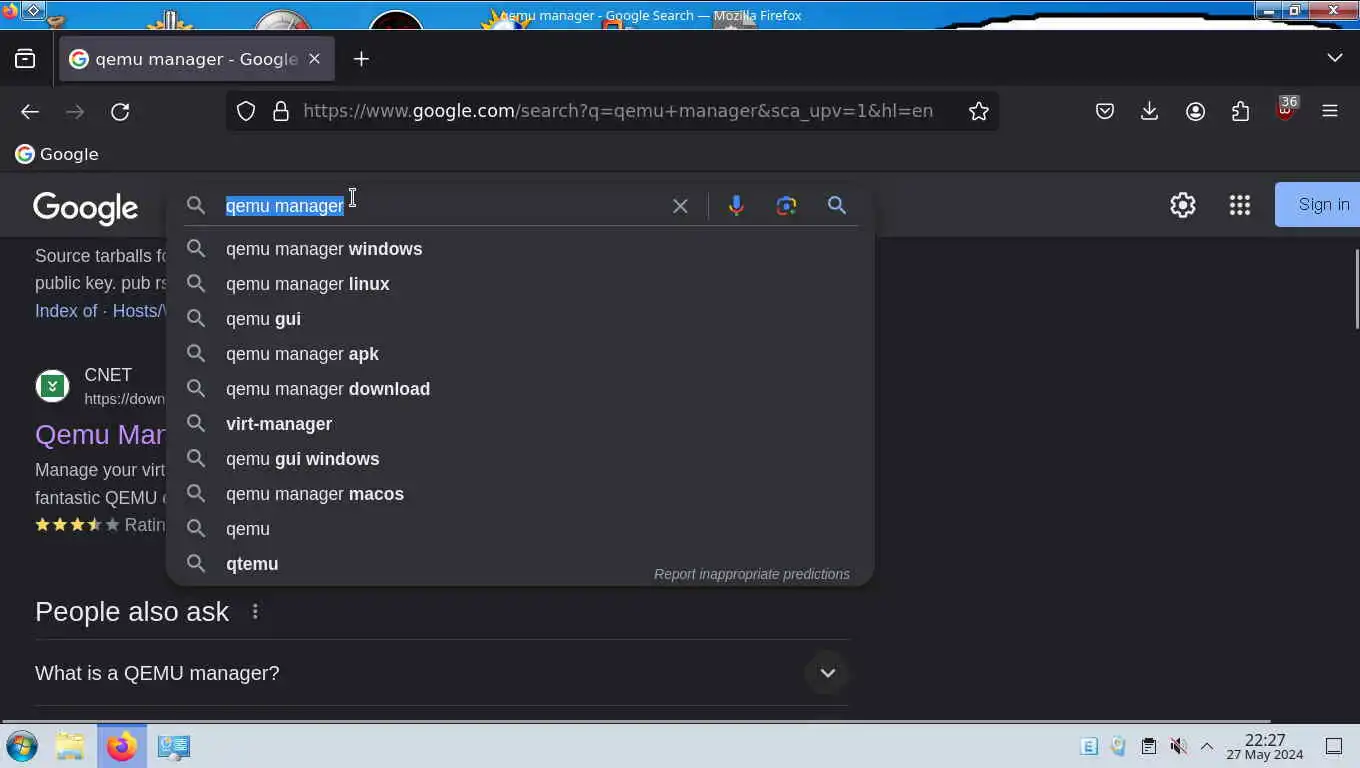1360x768 pixels.
Task: Show hidden system tray icons
Action: pyautogui.click(x=1207, y=746)
